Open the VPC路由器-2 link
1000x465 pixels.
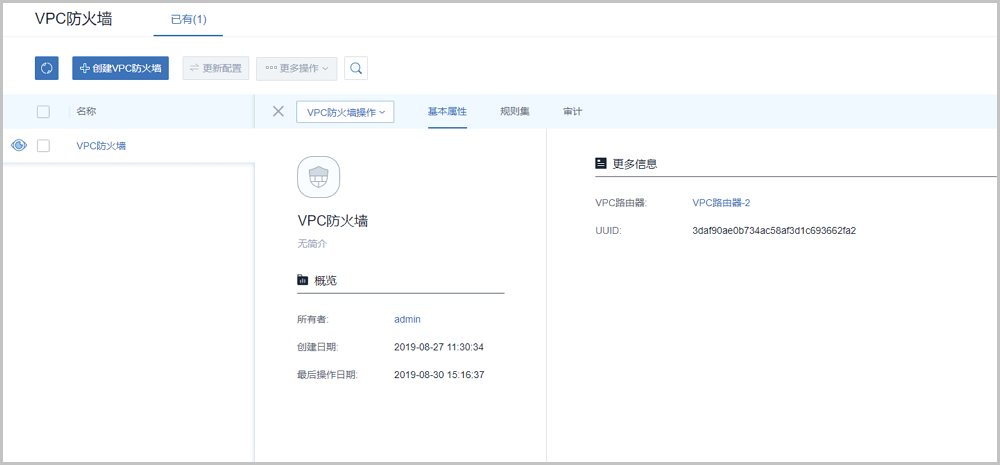(x=721, y=203)
